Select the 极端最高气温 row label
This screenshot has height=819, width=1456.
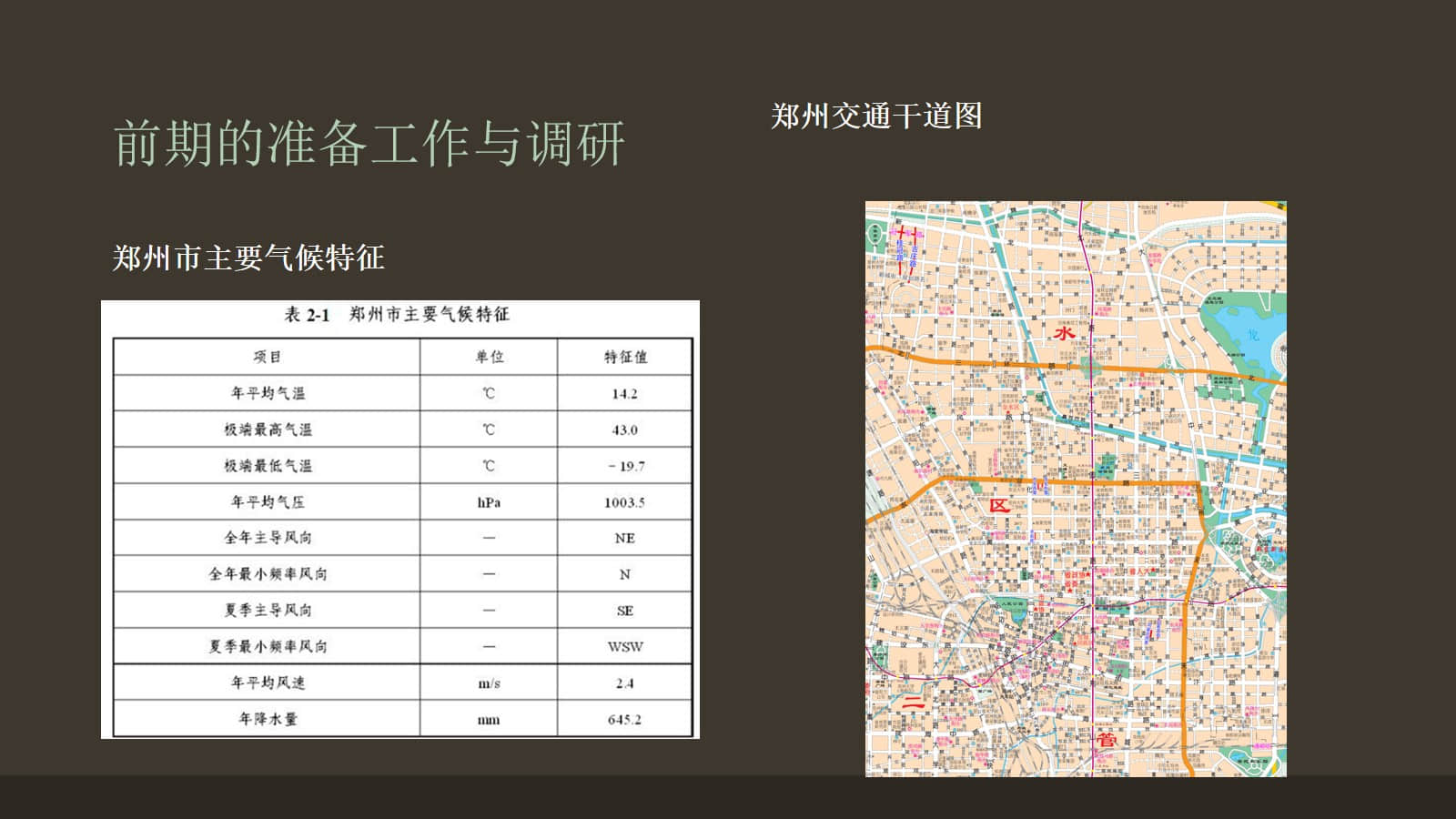267,430
